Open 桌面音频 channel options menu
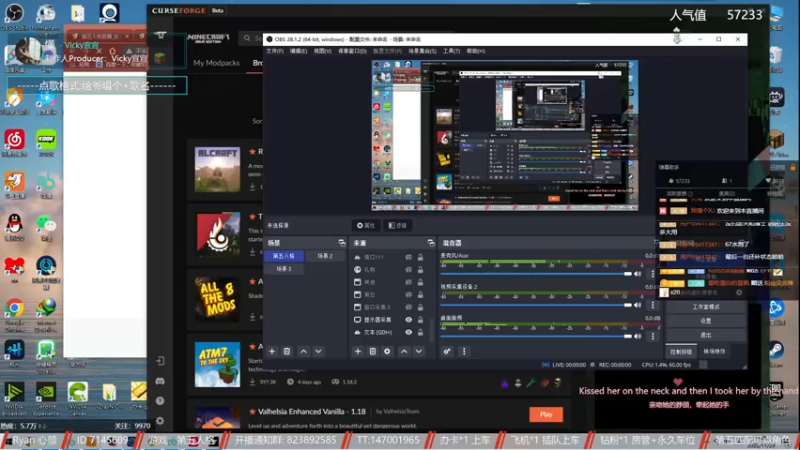The width and height of the screenshot is (800, 450). [653, 336]
